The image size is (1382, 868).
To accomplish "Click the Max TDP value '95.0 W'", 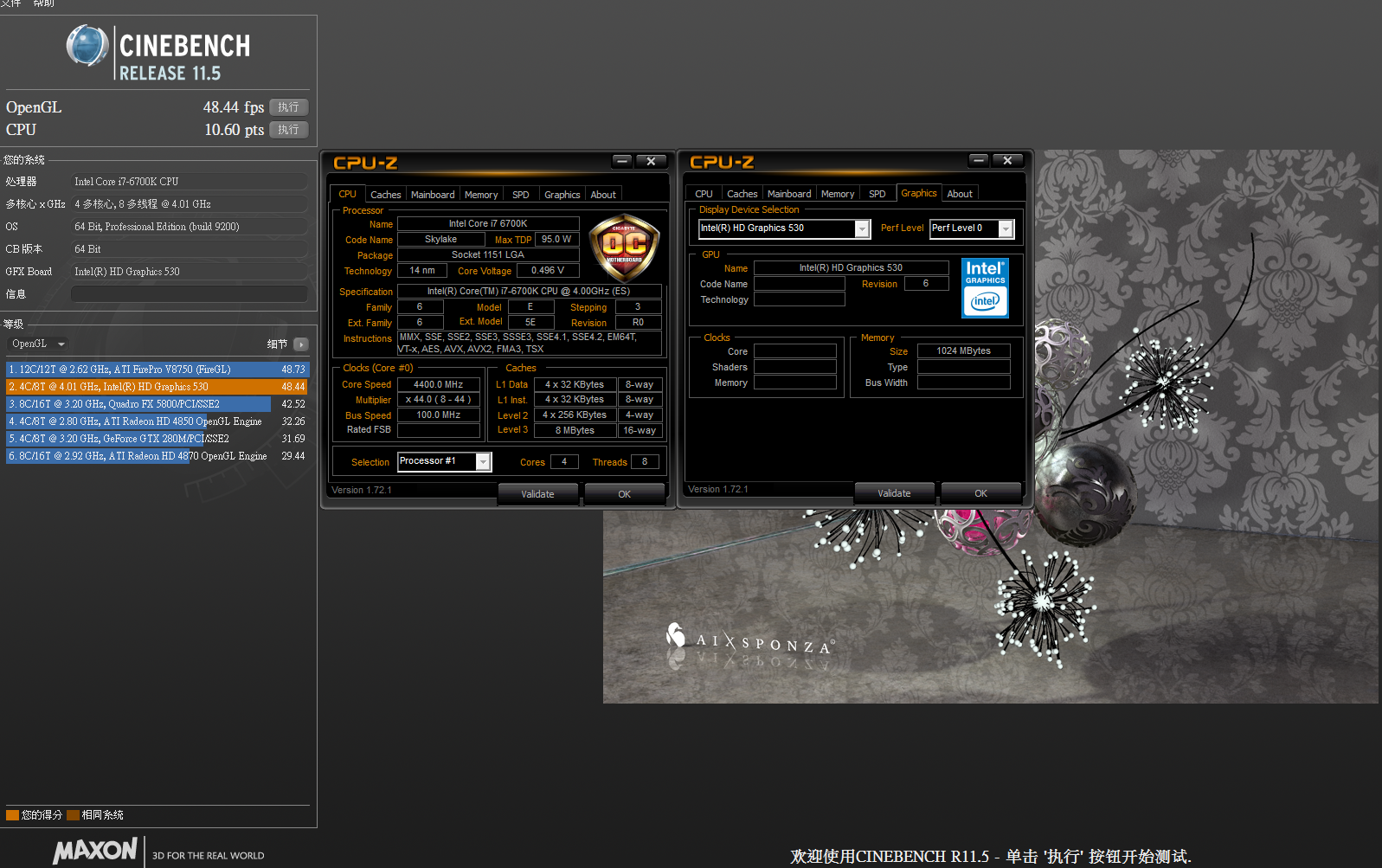I will tap(556, 240).
